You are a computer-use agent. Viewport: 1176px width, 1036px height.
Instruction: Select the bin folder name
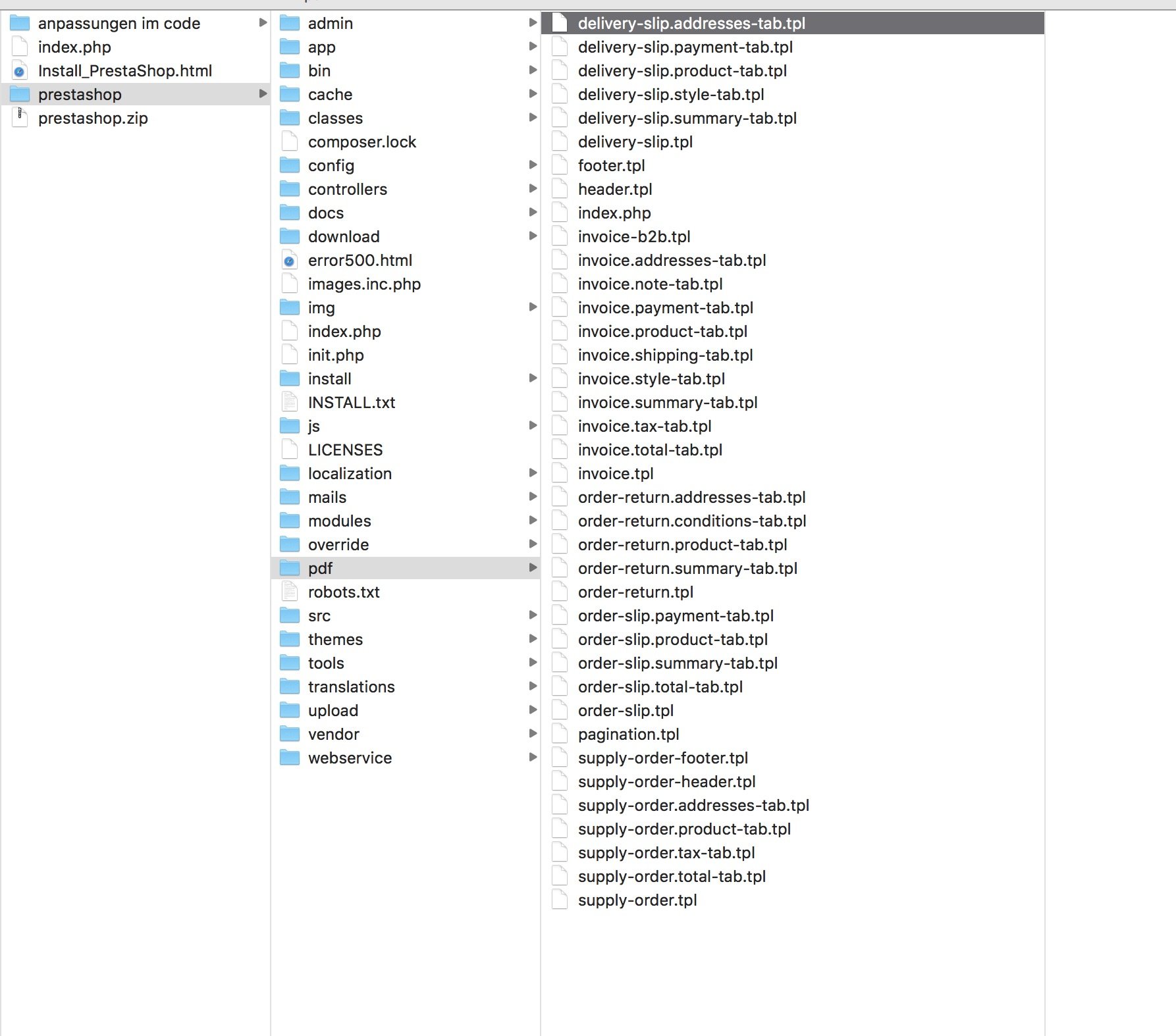click(x=319, y=71)
